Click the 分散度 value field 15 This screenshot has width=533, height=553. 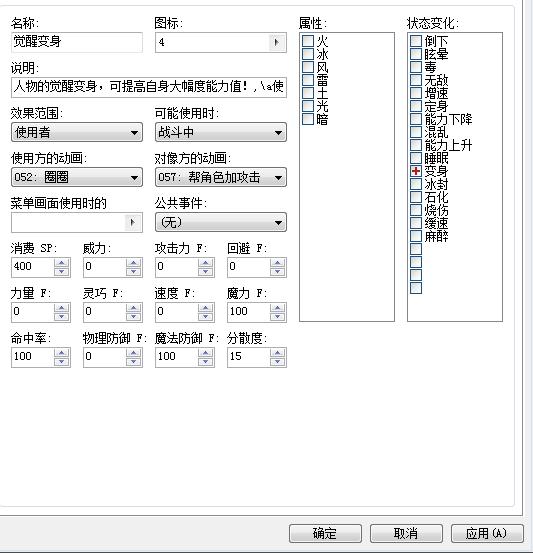(x=248, y=357)
